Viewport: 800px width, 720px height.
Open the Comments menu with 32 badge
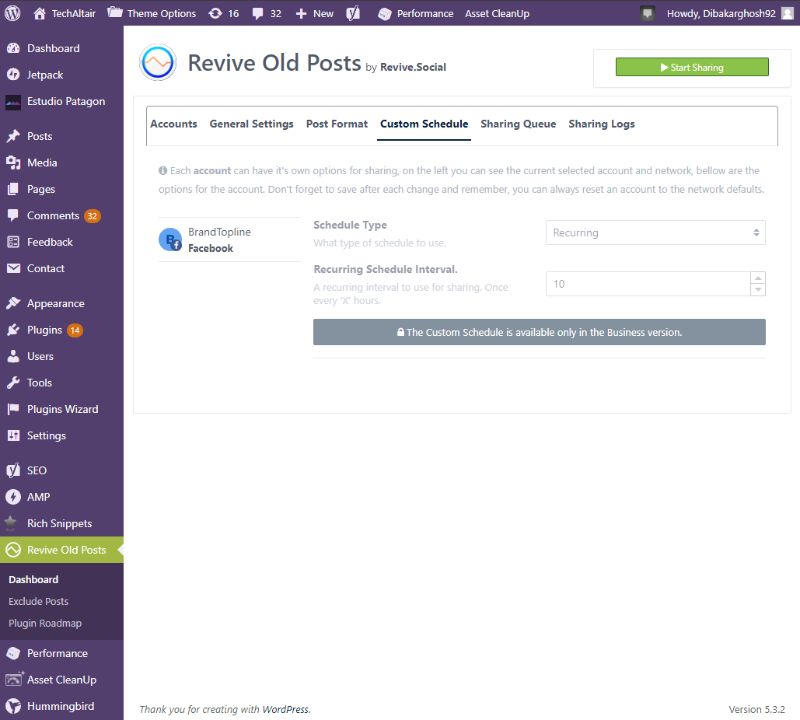[62, 216]
